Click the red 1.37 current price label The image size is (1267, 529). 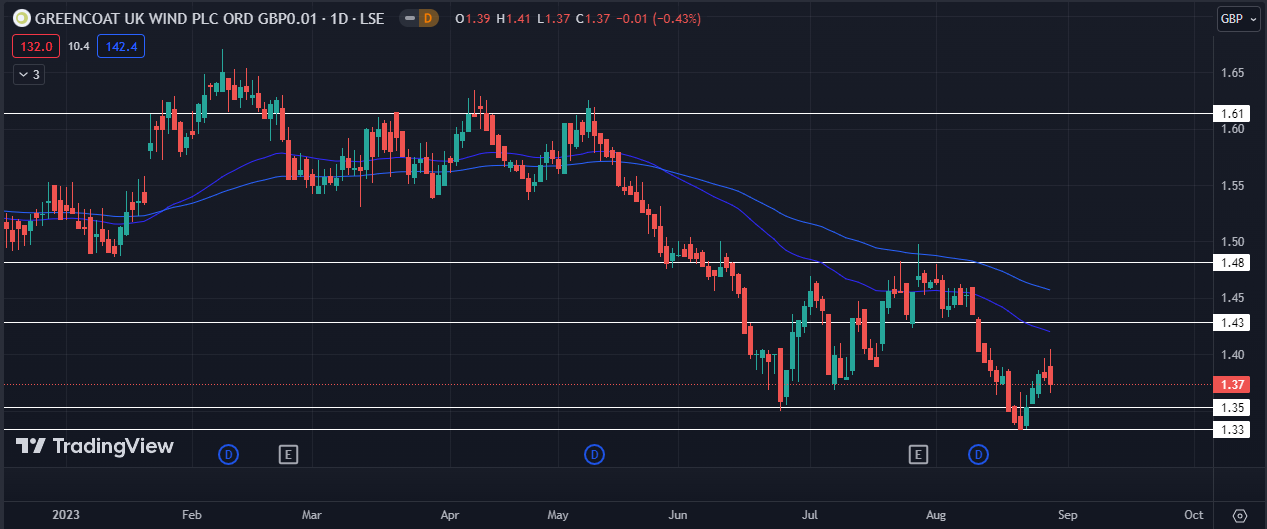coord(1232,385)
